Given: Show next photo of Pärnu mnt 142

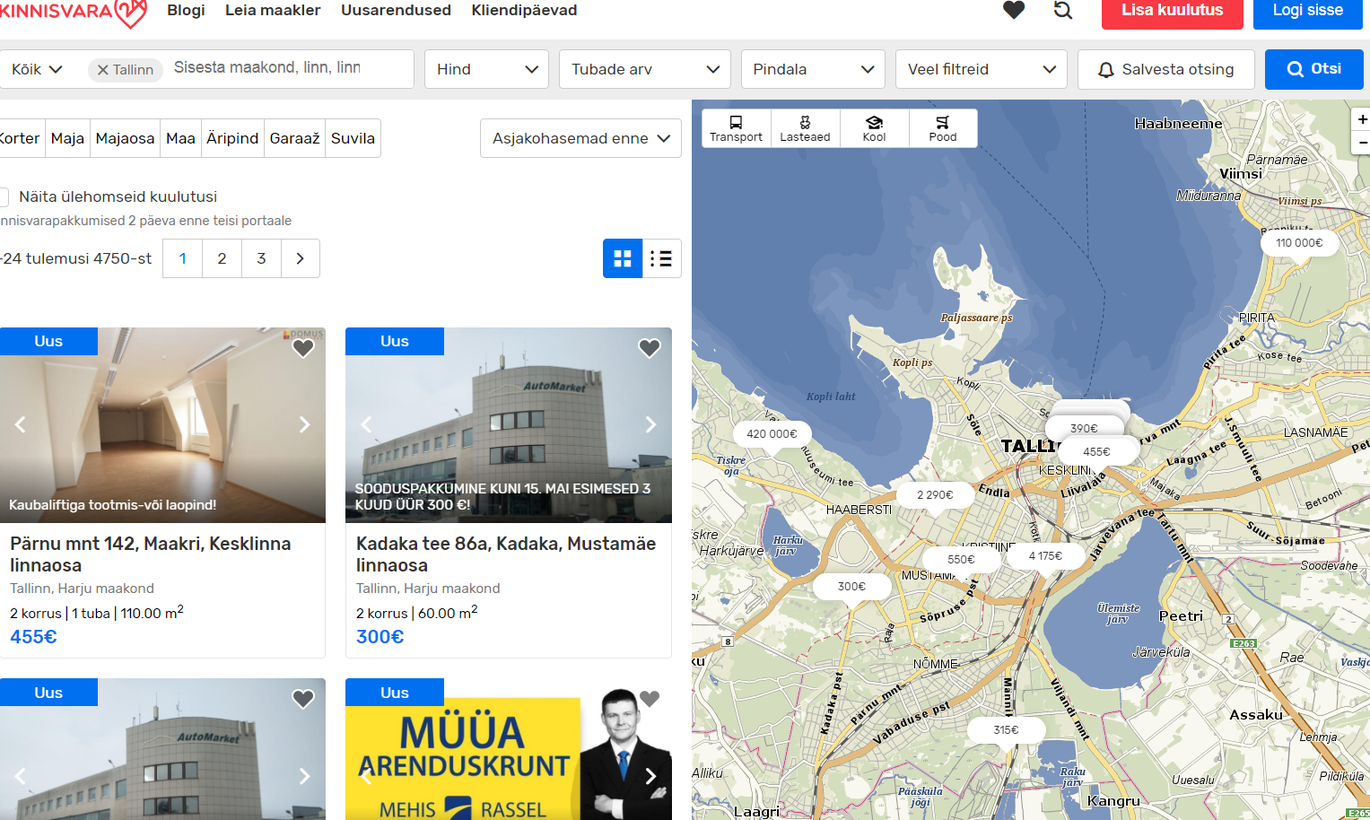Looking at the screenshot, I should pyautogui.click(x=305, y=425).
